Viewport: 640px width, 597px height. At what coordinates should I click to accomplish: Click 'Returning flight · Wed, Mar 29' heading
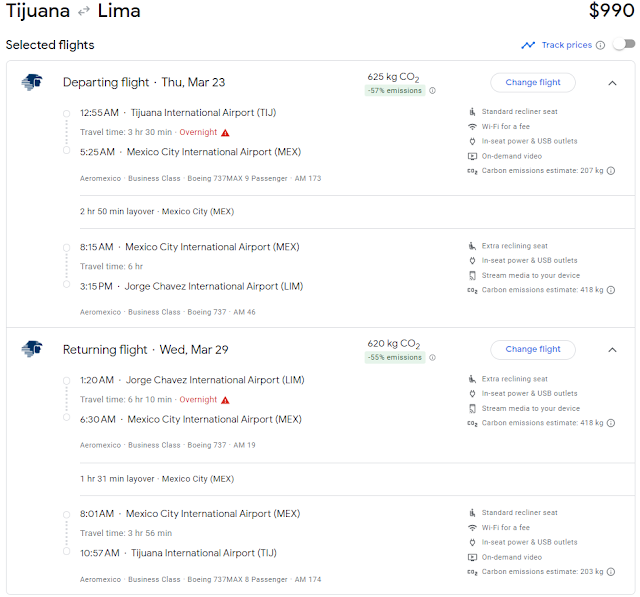coord(145,350)
